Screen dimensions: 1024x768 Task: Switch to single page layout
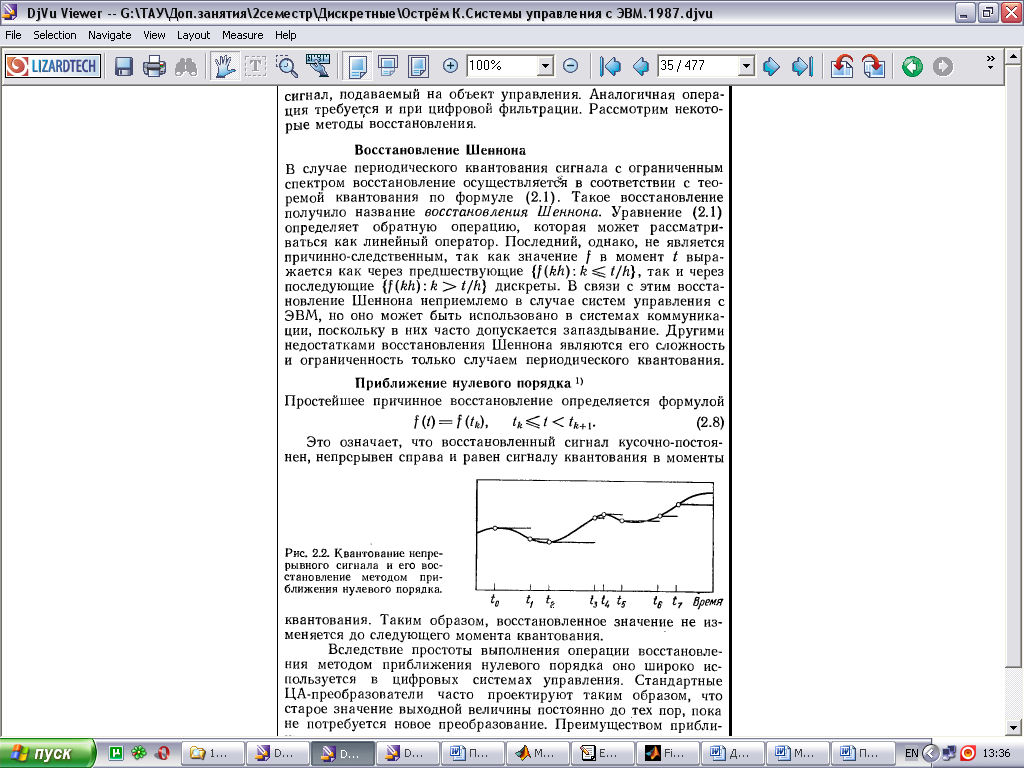click(x=357, y=66)
